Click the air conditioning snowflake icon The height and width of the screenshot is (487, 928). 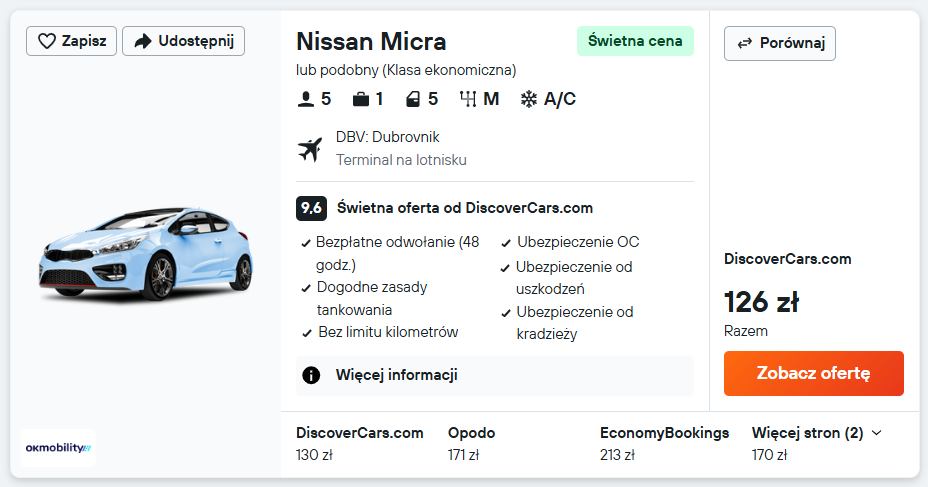tap(528, 99)
